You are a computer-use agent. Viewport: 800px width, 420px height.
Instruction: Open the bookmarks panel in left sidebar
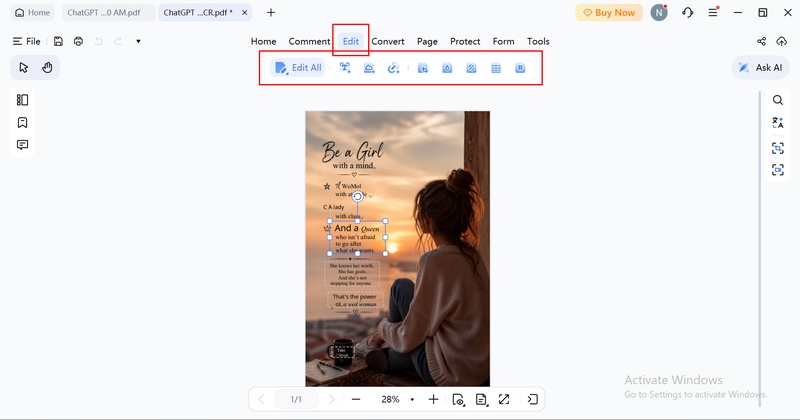point(22,122)
